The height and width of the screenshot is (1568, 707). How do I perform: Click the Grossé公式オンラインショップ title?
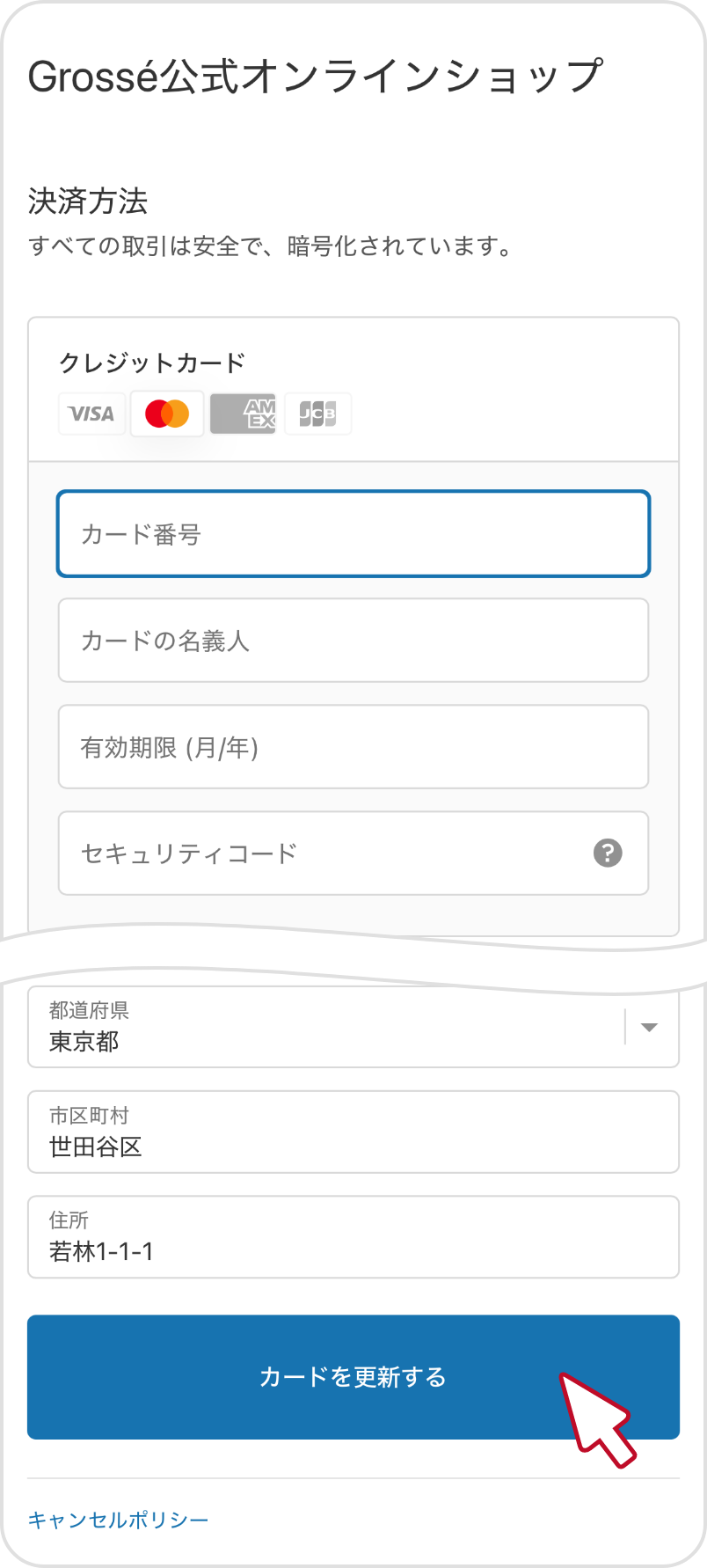click(x=316, y=76)
